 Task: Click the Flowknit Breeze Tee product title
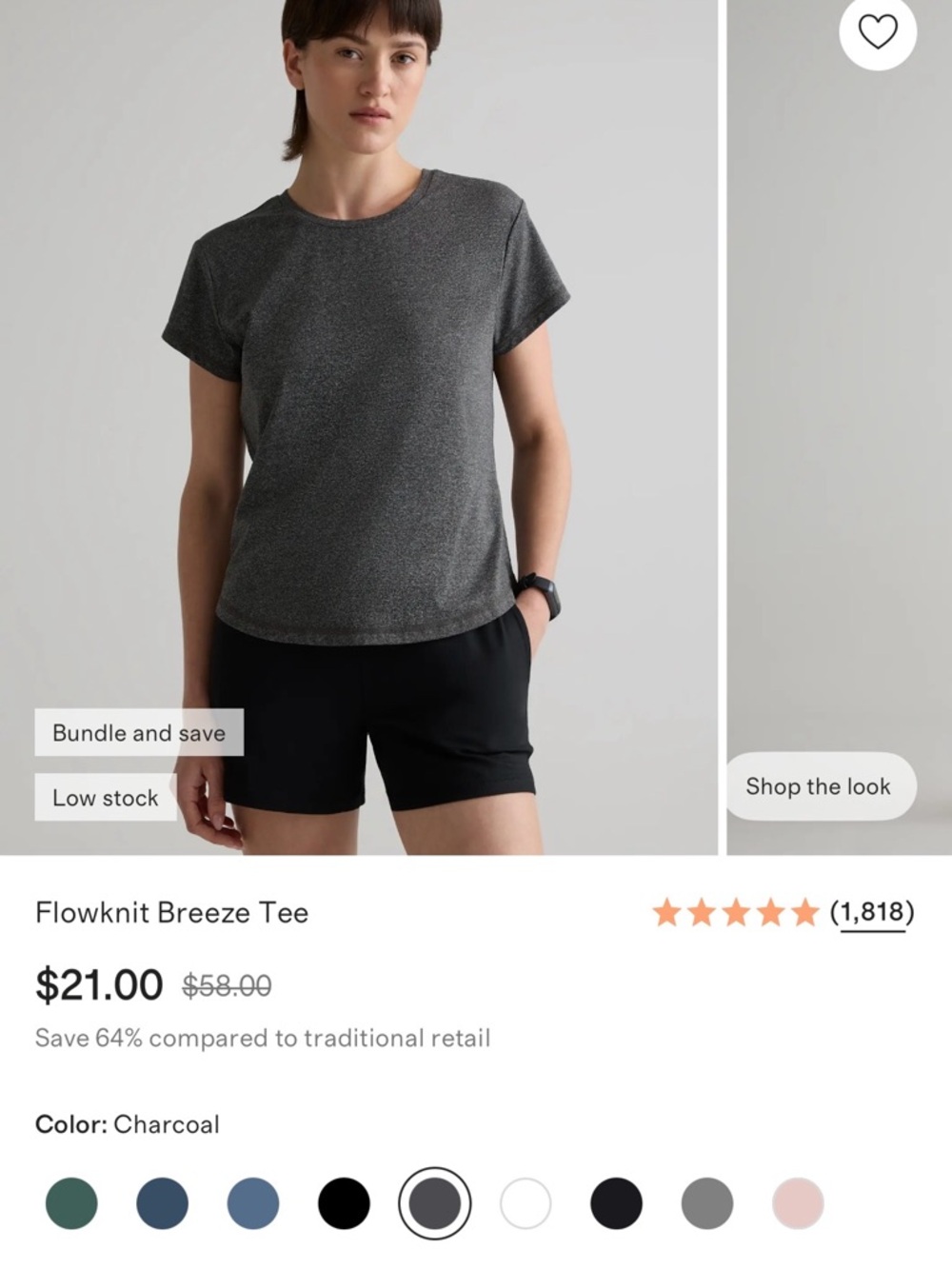click(x=171, y=913)
